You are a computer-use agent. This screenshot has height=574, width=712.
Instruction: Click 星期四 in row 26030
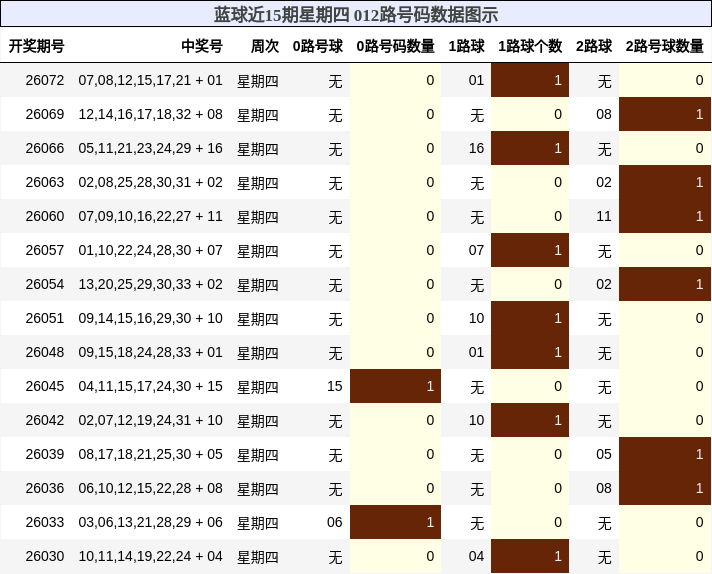(258, 557)
